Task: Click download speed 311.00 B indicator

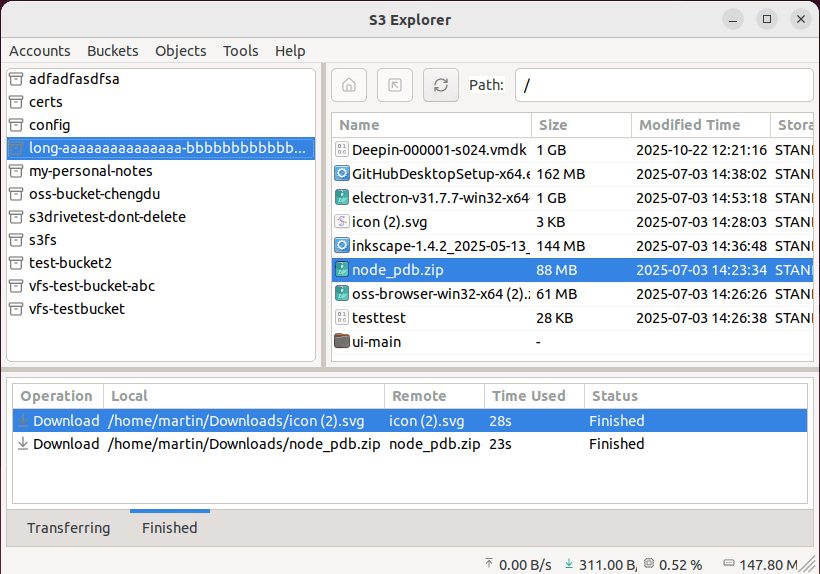Action: [x=601, y=565]
